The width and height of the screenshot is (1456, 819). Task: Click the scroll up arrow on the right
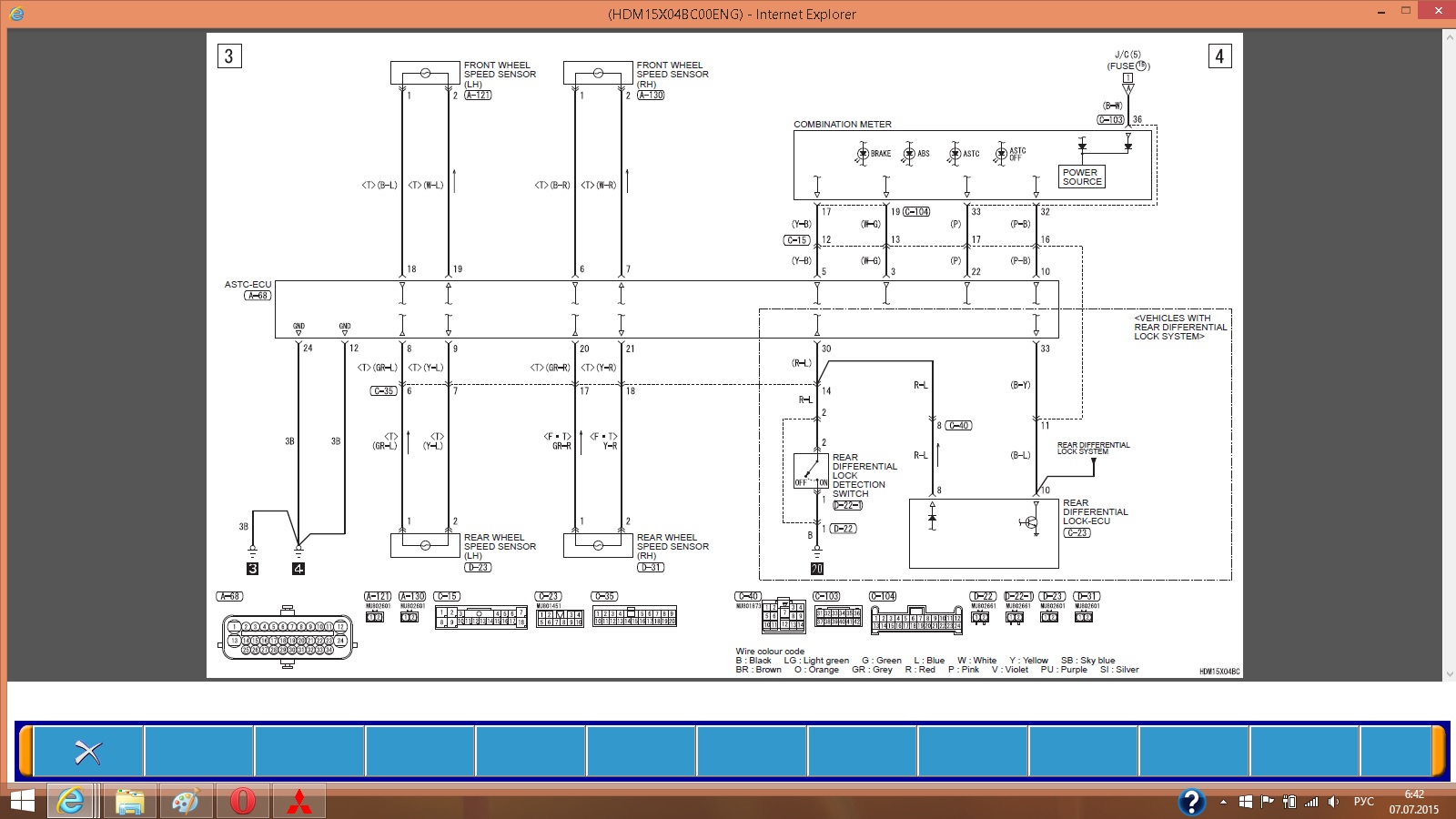(1448, 36)
